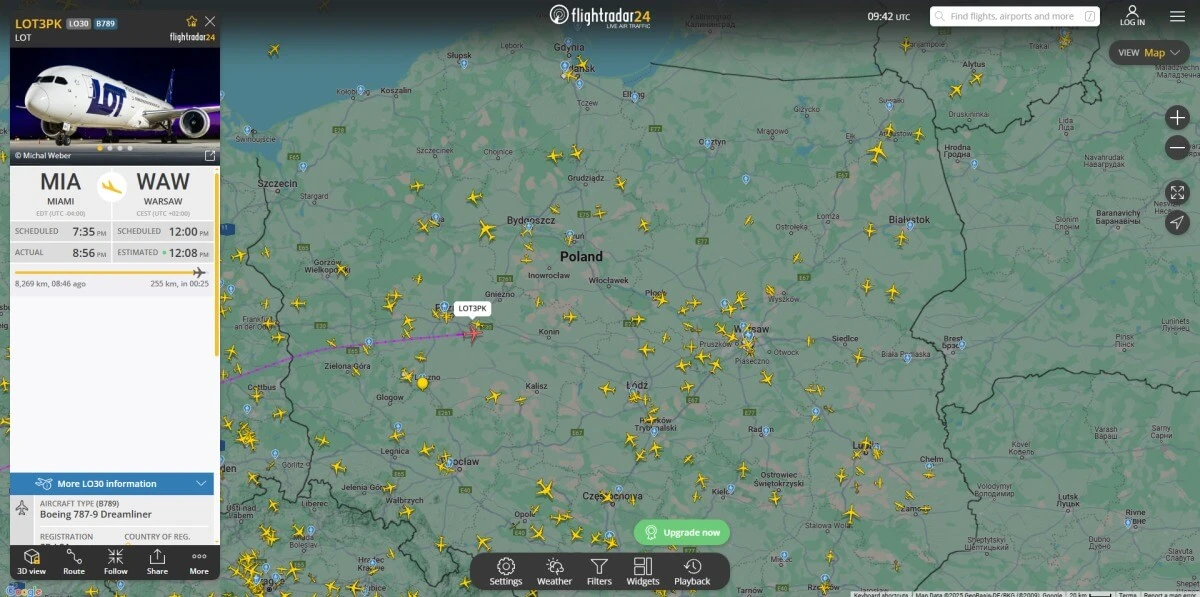The height and width of the screenshot is (597, 1200).
Task: Open the Weather layer options
Action: click(554, 572)
